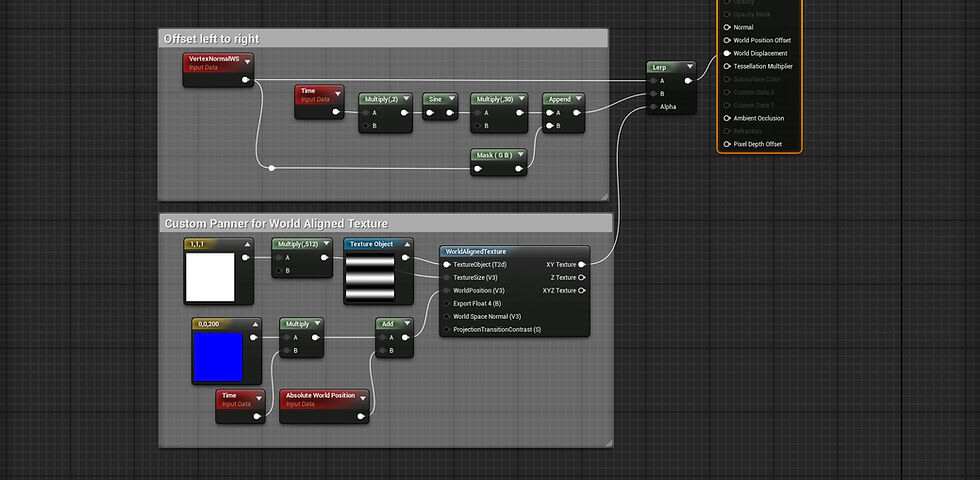The image size is (980, 480).
Task: Click the Sine node output pin
Action: click(x=450, y=113)
